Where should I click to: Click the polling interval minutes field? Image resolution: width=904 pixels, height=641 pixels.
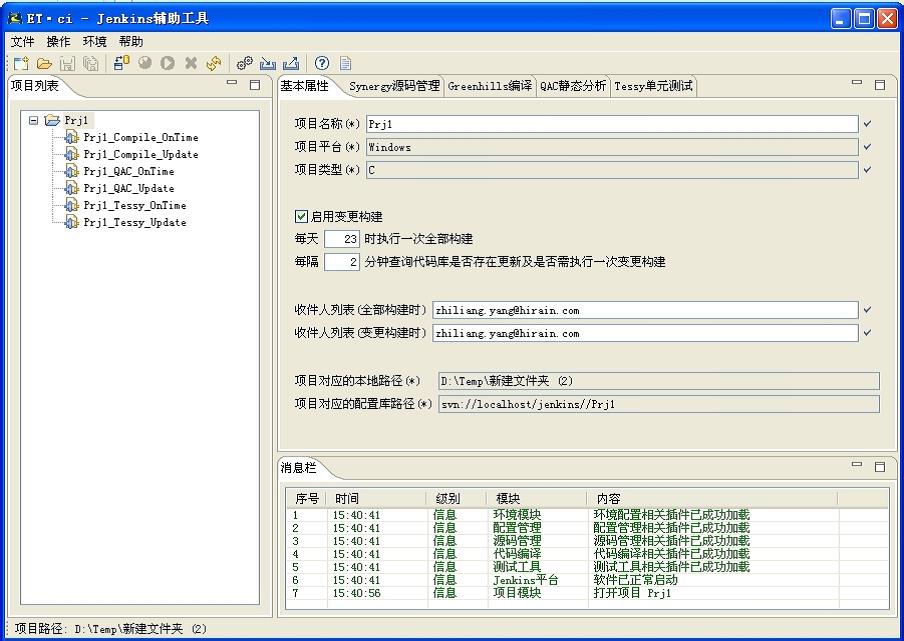coord(342,262)
